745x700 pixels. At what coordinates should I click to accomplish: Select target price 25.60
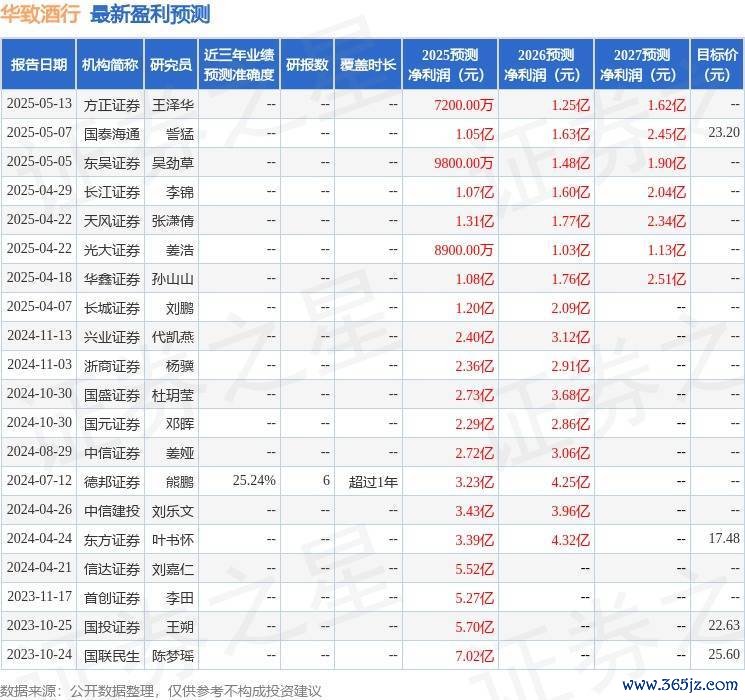[724, 654]
